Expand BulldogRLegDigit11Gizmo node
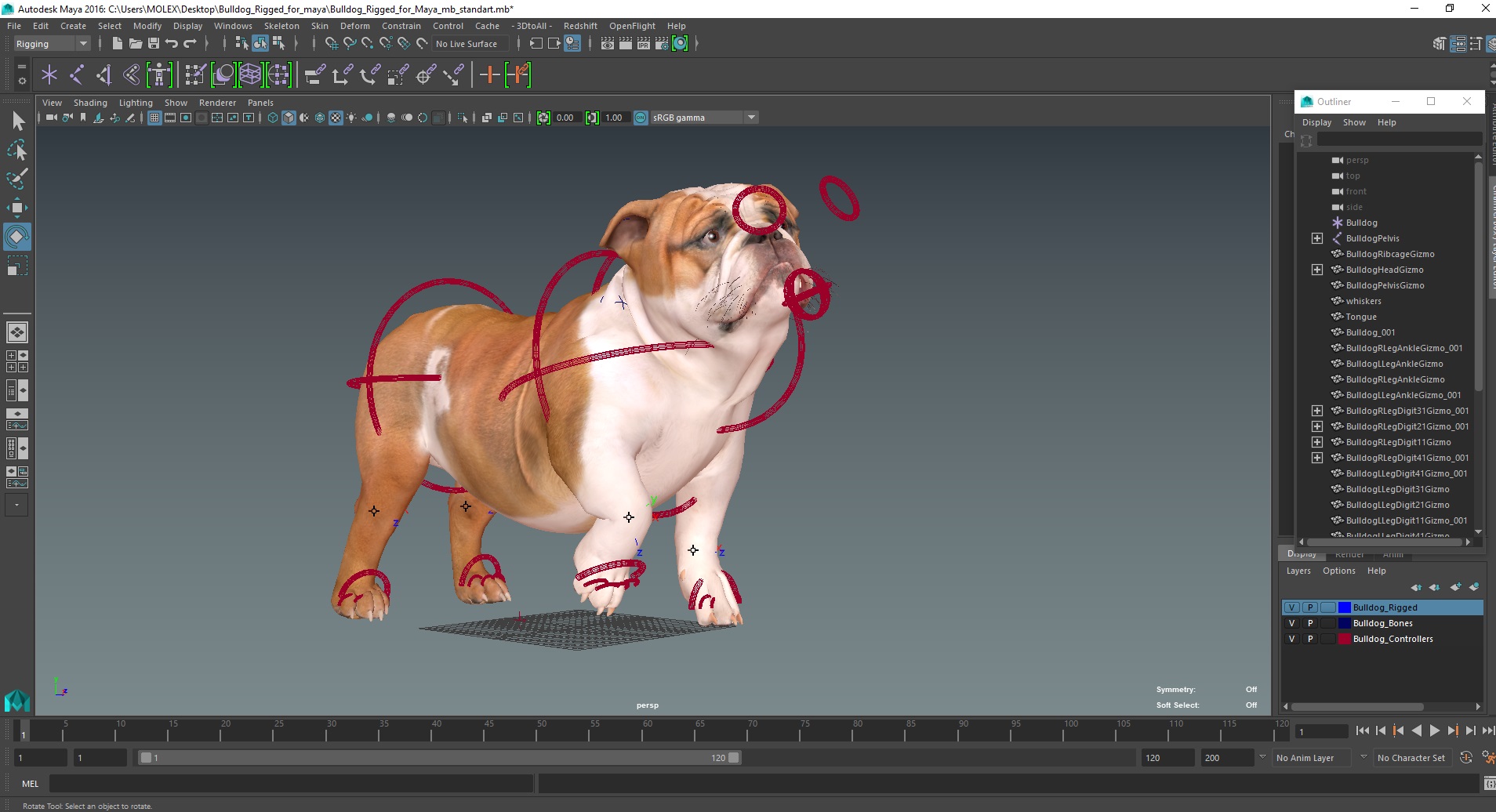This screenshot has width=1496, height=812. point(1317,442)
